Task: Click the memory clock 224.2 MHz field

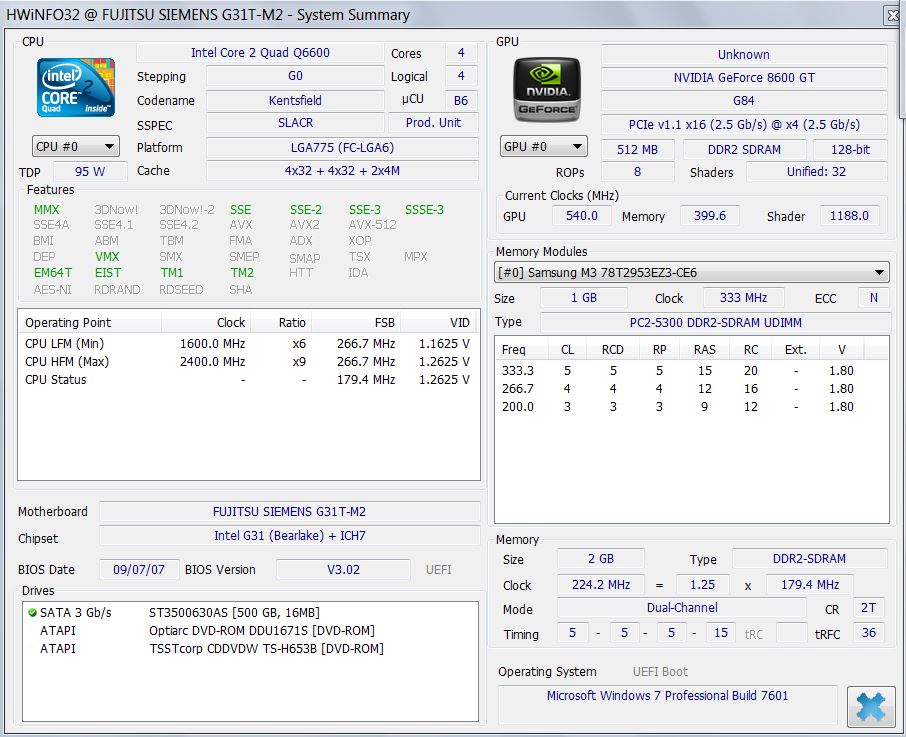Action: coord(601,585)
